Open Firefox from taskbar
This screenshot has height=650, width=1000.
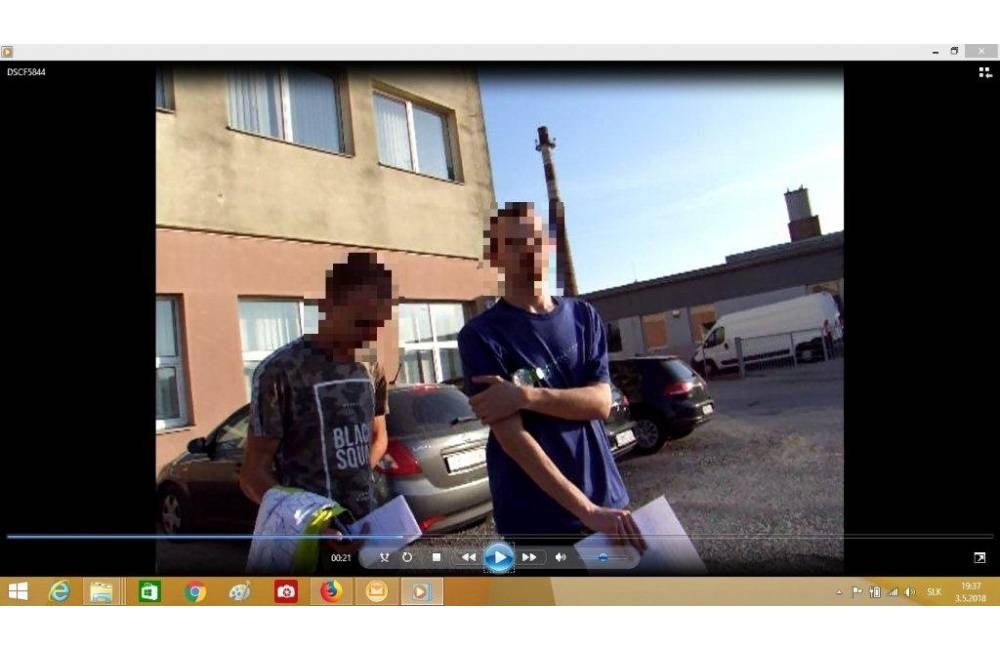click(x=331, y=591)
